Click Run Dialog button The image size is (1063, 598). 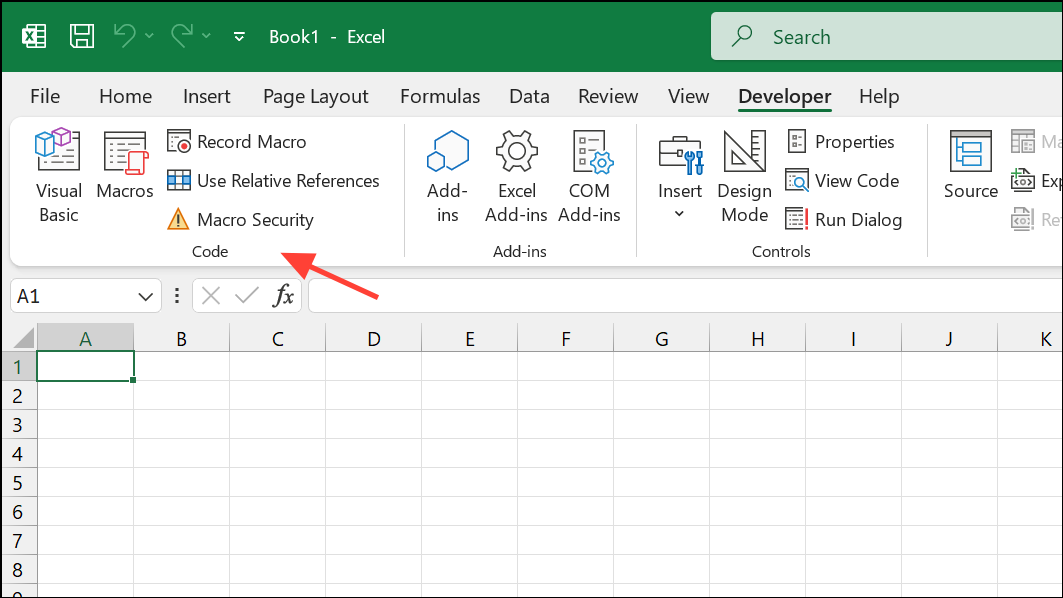click(x=844, y=220)
